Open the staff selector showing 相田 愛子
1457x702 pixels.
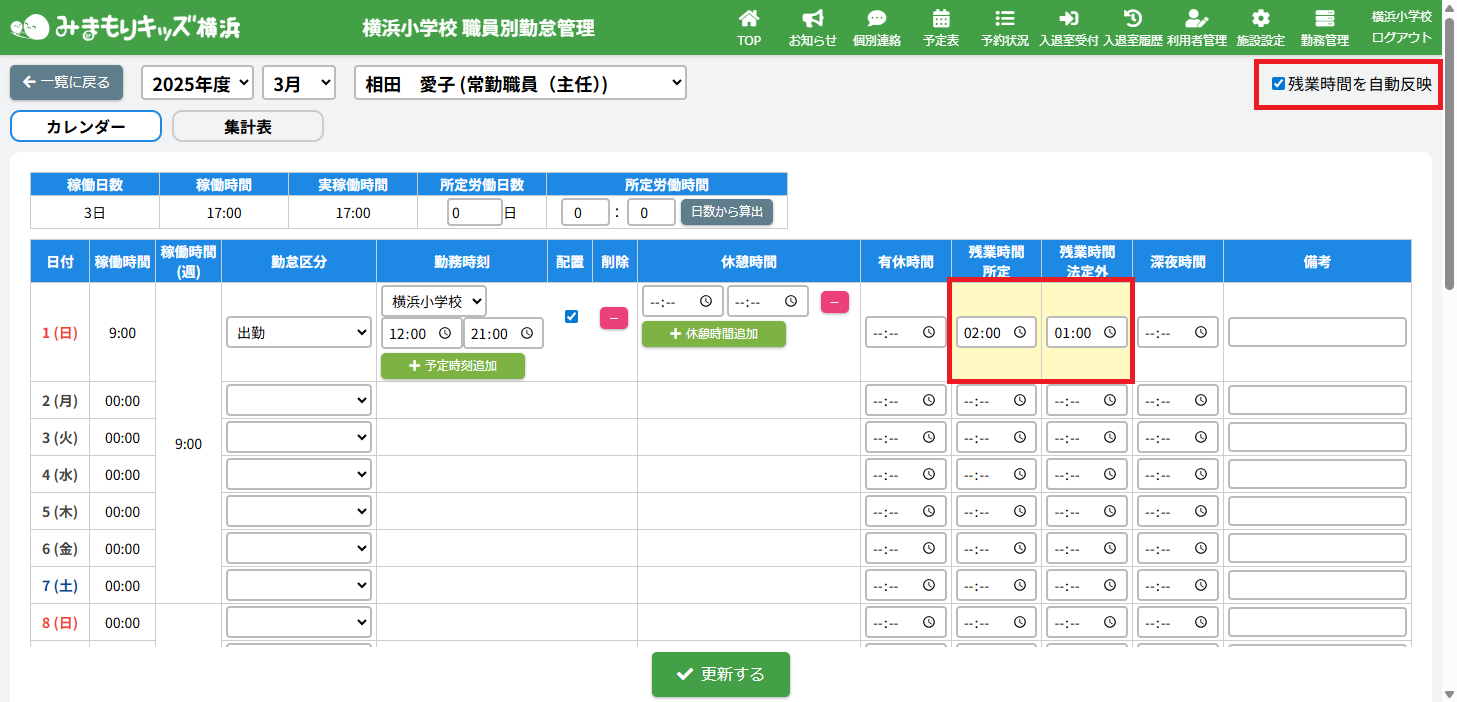520,84
